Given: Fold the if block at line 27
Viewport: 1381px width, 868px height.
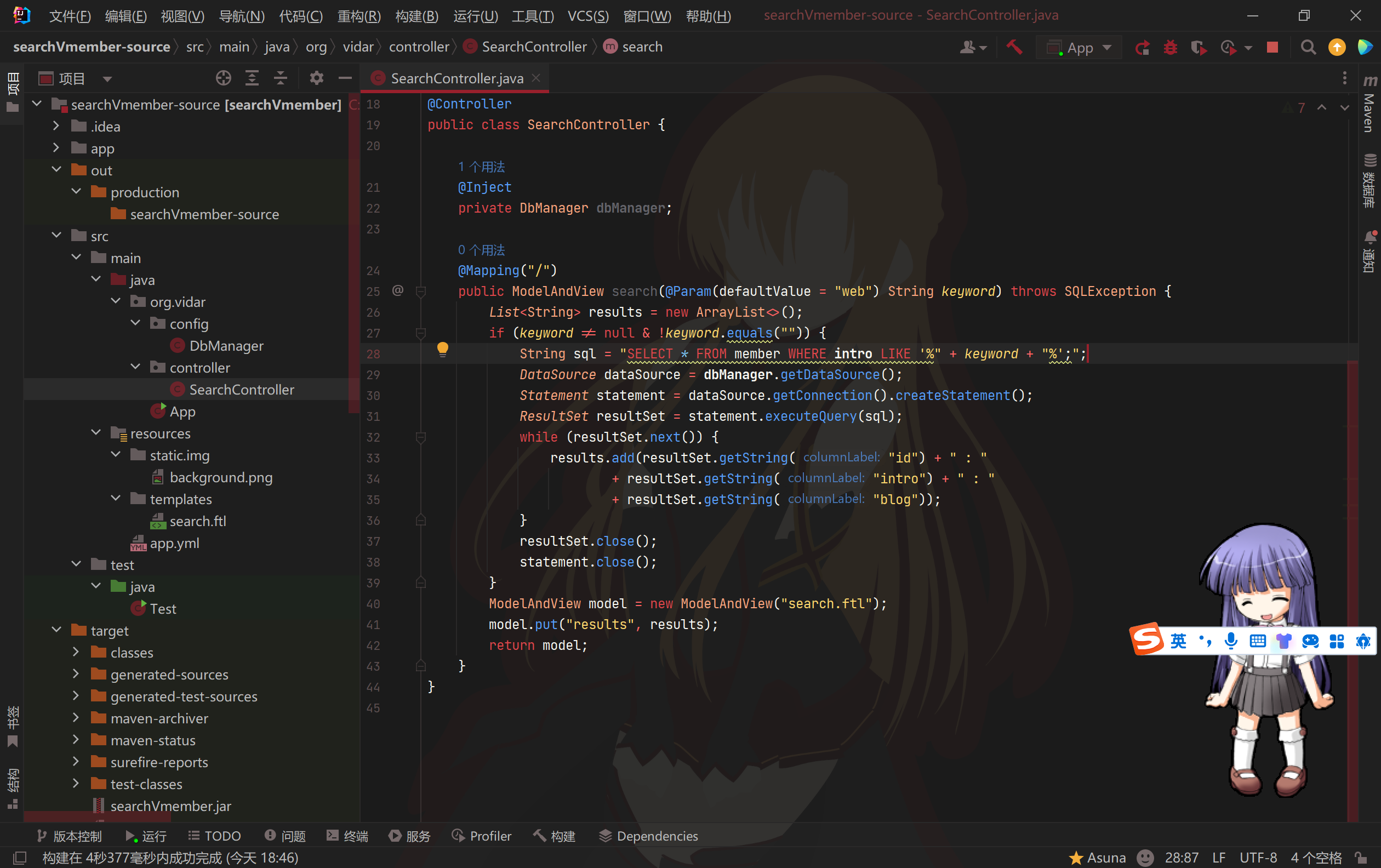Looking at the screenshot, I should coord(420,333).
